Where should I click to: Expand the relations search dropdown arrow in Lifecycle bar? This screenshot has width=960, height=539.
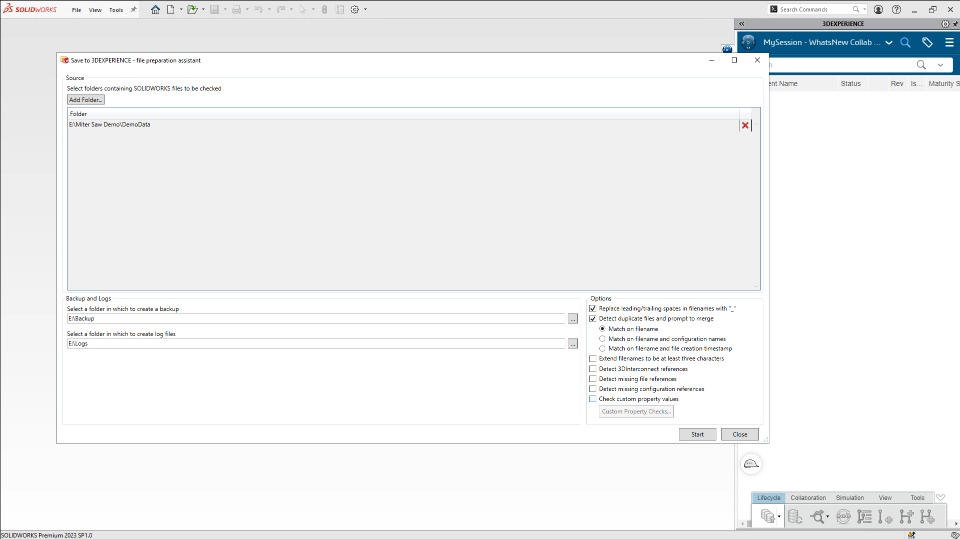tap(828, 517)
